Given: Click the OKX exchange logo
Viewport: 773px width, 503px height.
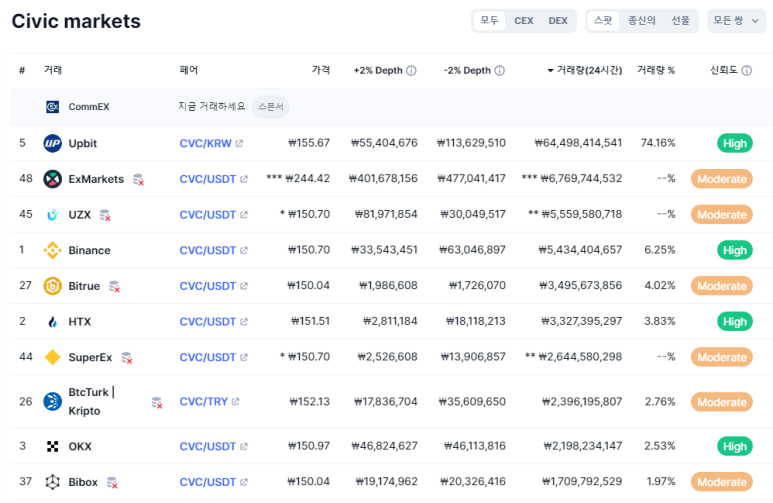Looking at the screenshot, I should coord(53,446).
